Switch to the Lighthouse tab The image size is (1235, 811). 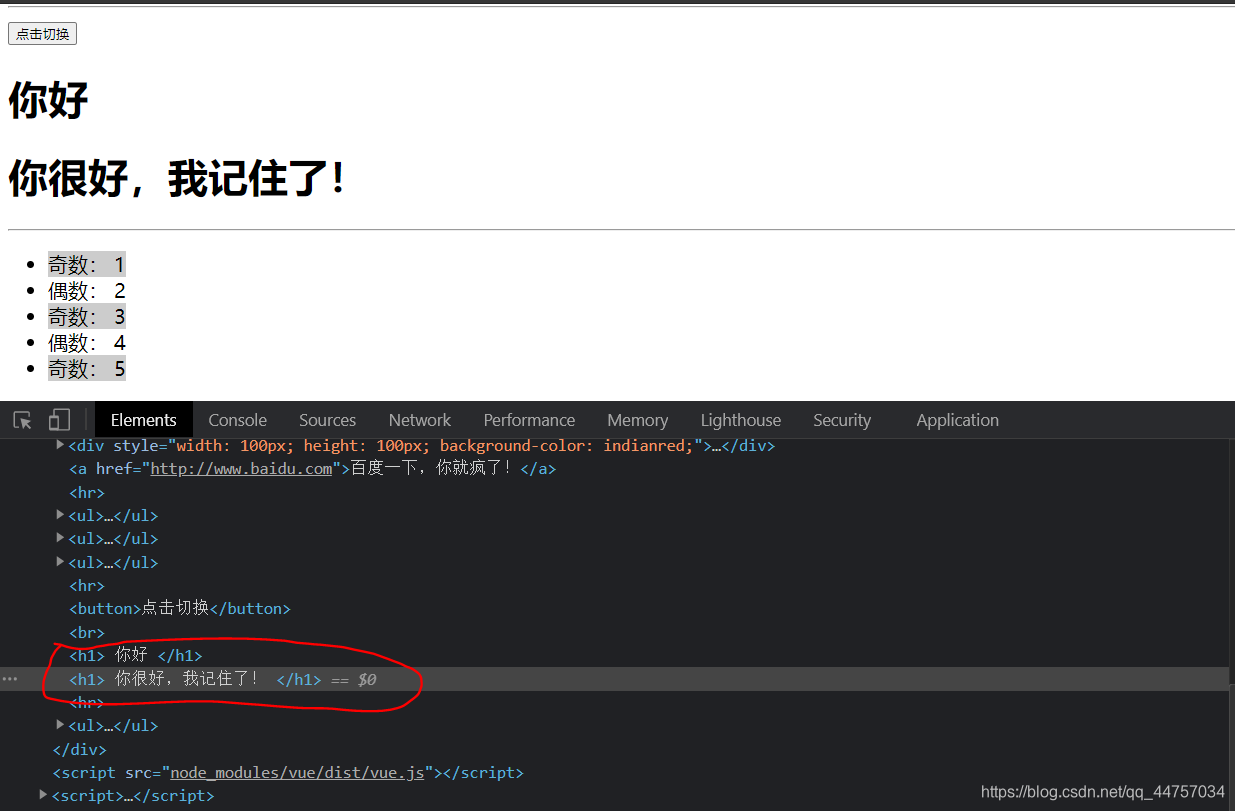click(x=741, y=420)
